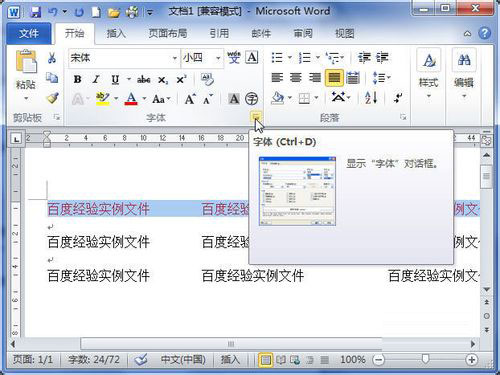Create a new blank document icon
The image size is (500, 375).
[x=96, y=13]
